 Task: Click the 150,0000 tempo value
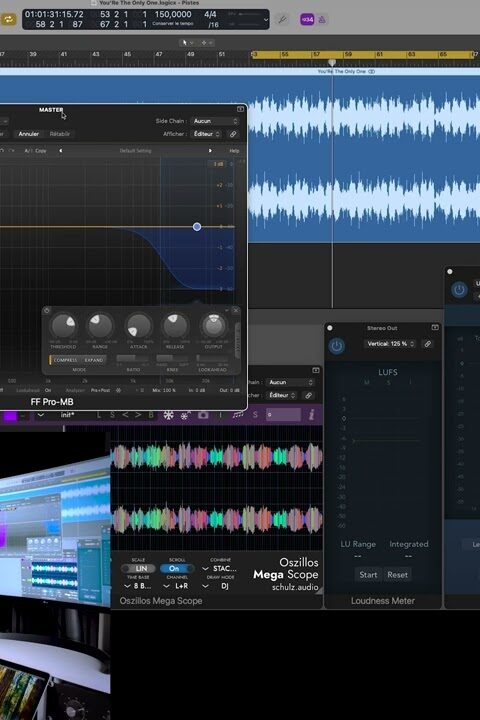pos(173,14)
